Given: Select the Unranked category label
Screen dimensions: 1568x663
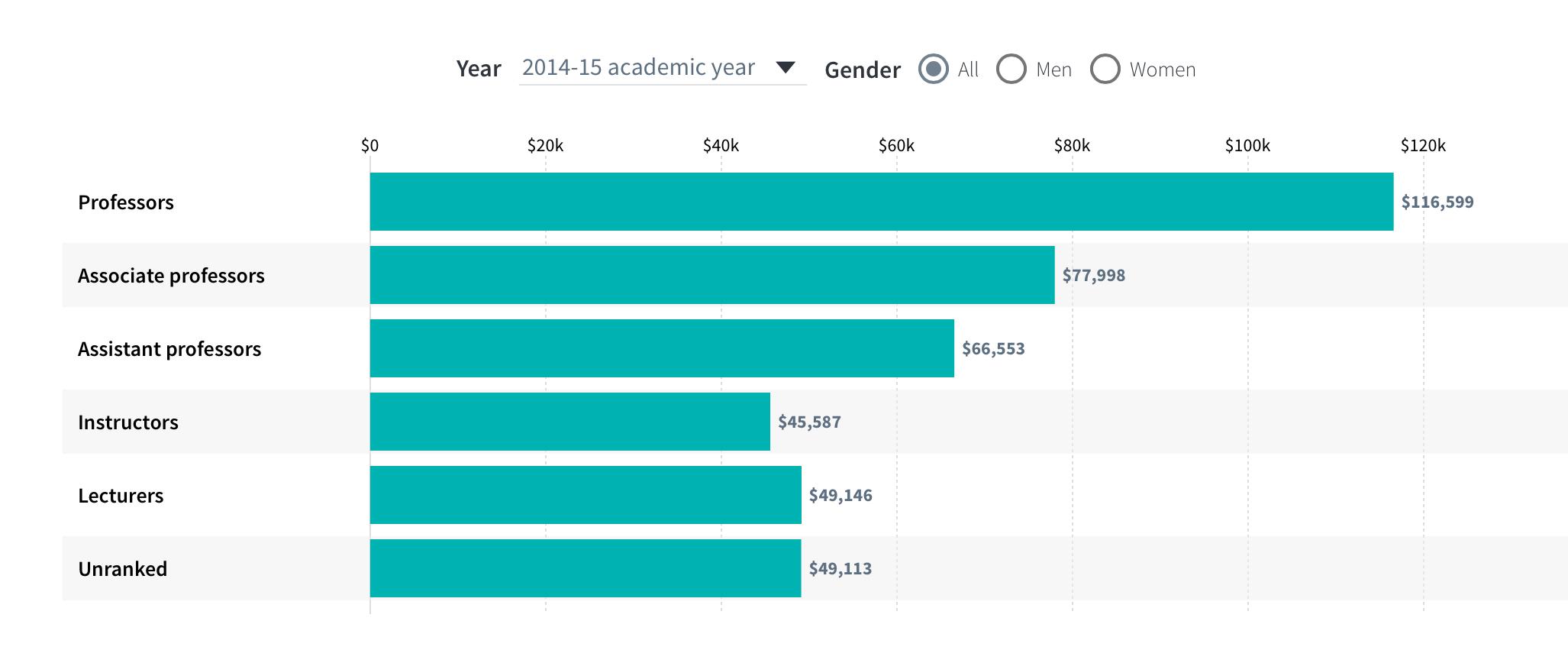Looking at the screenshot, I should 123,568.
